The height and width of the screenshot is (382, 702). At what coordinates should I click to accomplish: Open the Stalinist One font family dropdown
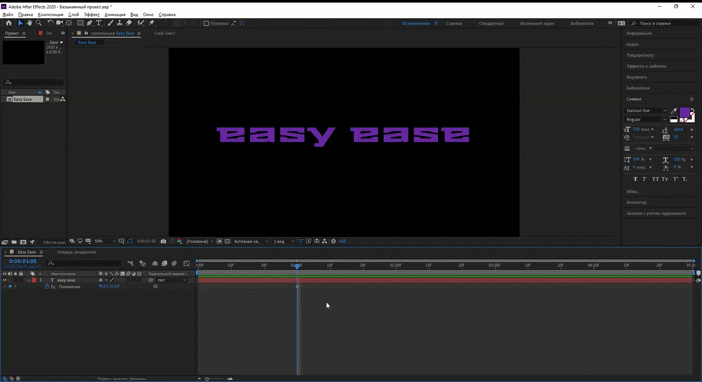(x=646, y=111)
